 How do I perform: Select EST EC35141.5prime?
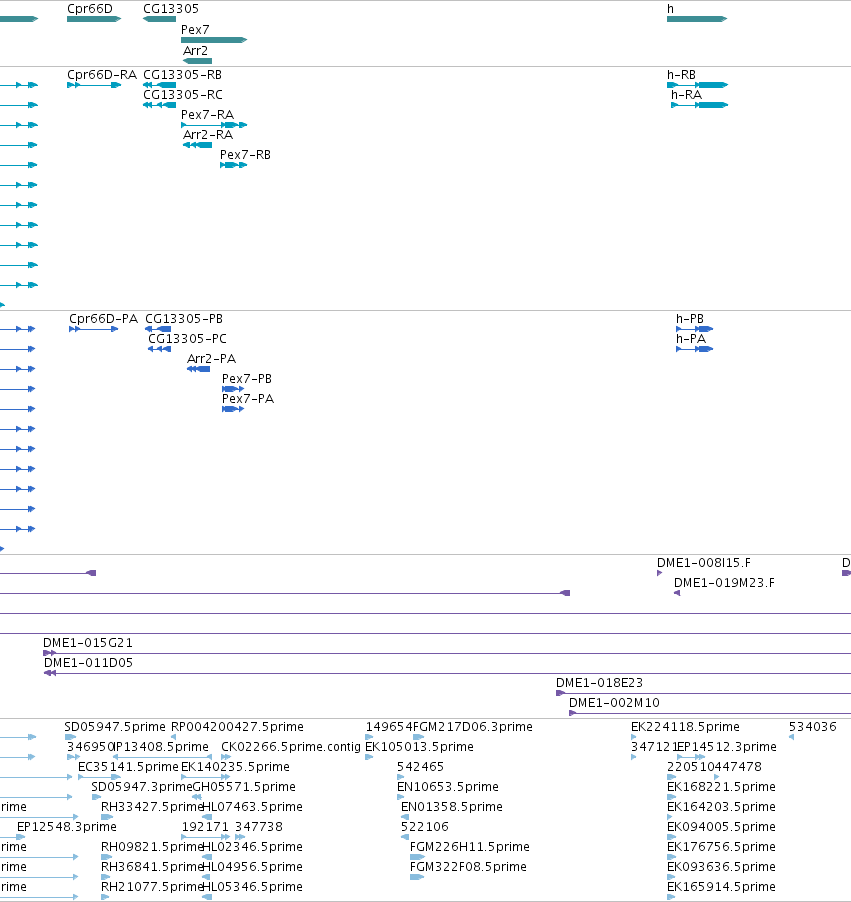click(99, 777)
